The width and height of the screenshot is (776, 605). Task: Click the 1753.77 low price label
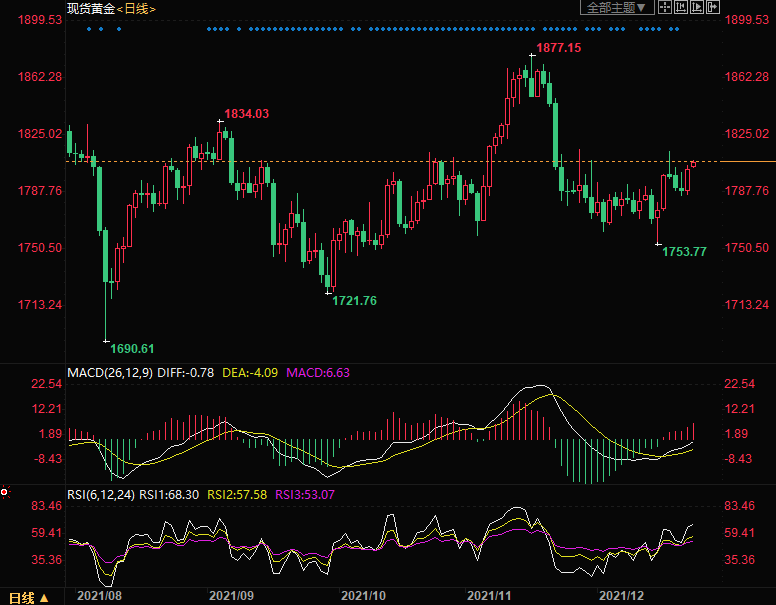[684, 252]
